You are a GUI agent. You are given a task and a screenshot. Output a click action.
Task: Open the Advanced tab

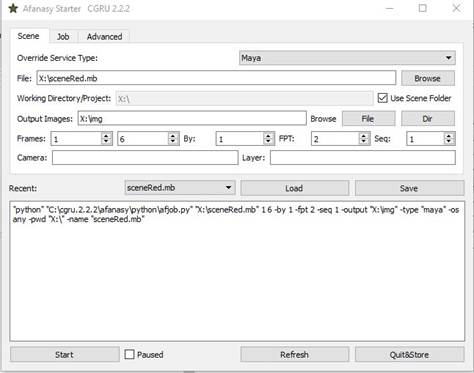pos(104,37)
